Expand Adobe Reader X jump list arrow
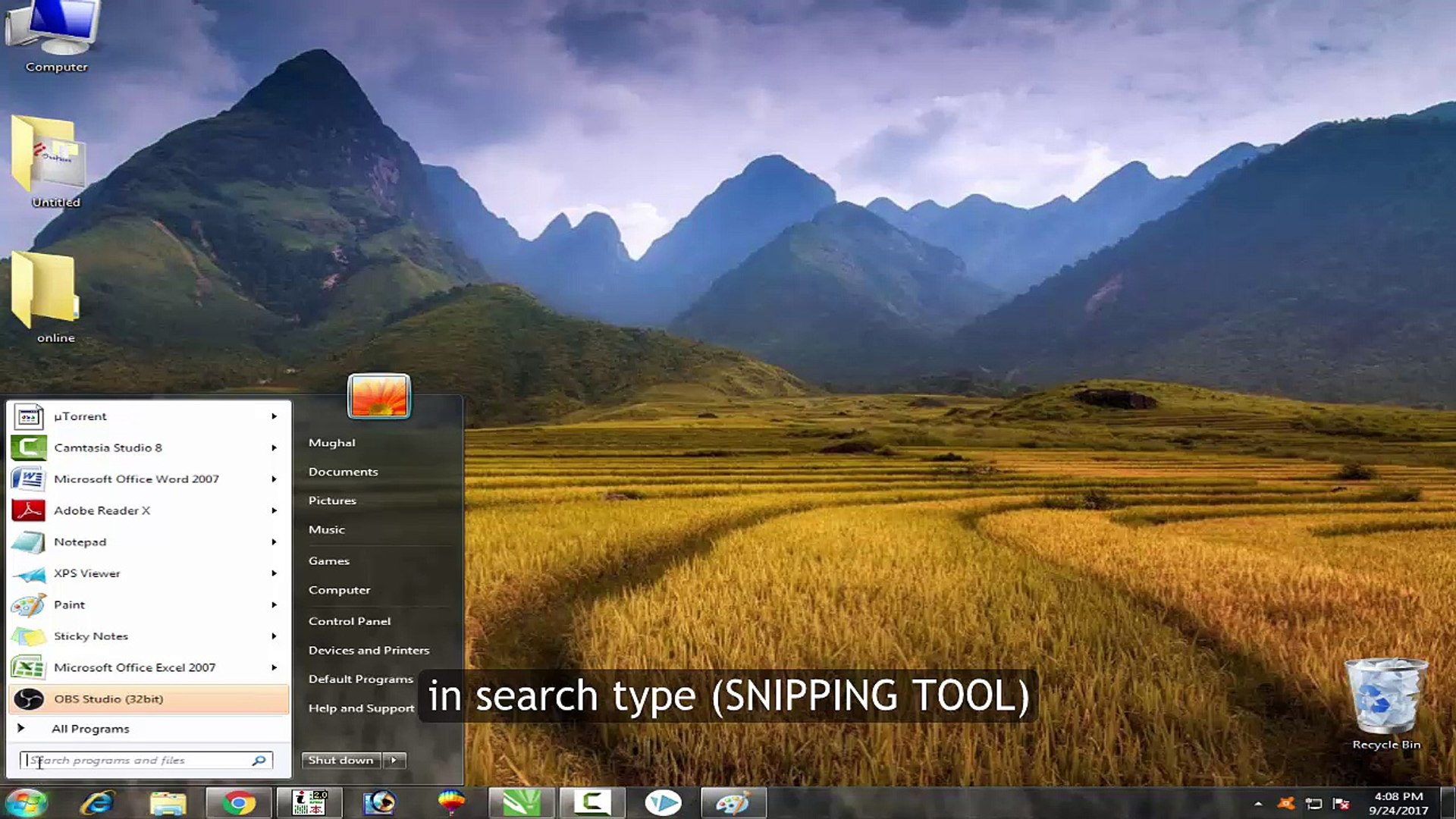 (x=274, y=510)
